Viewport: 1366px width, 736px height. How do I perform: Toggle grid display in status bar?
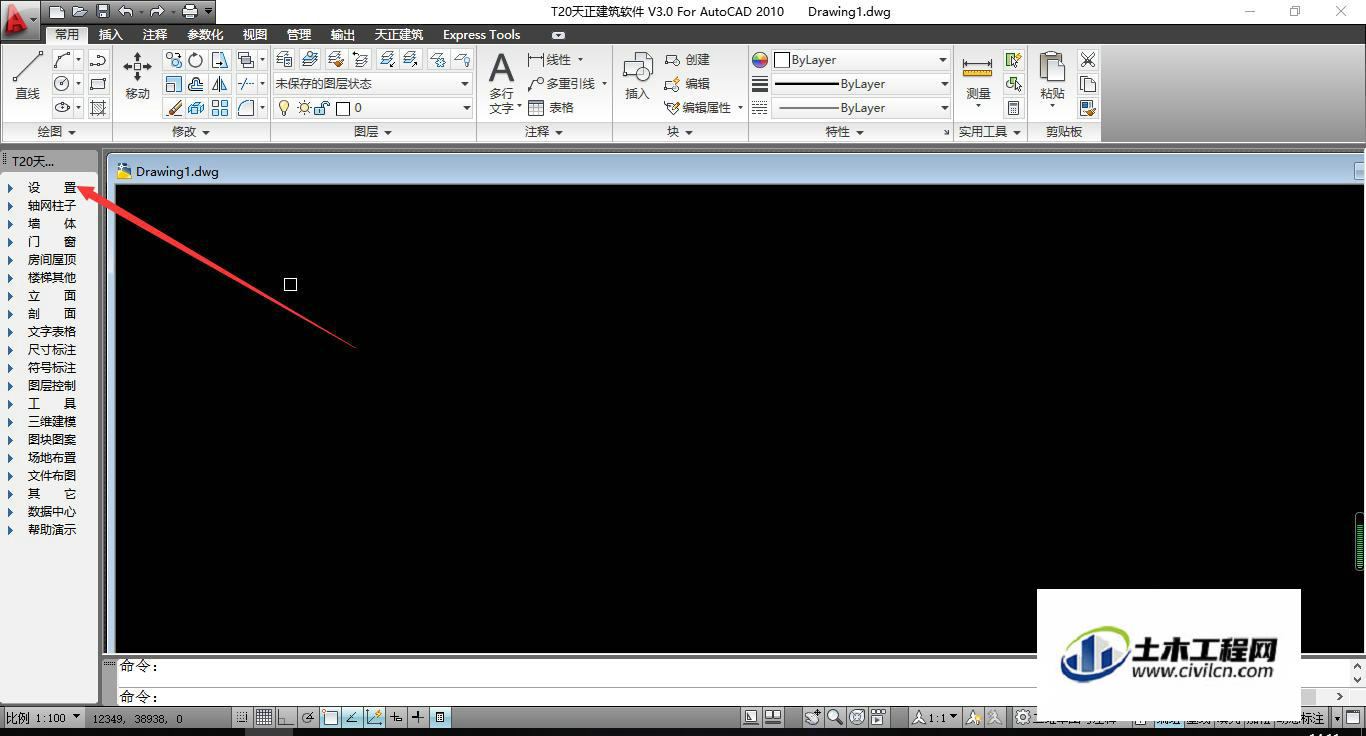[x=264, y=717]
